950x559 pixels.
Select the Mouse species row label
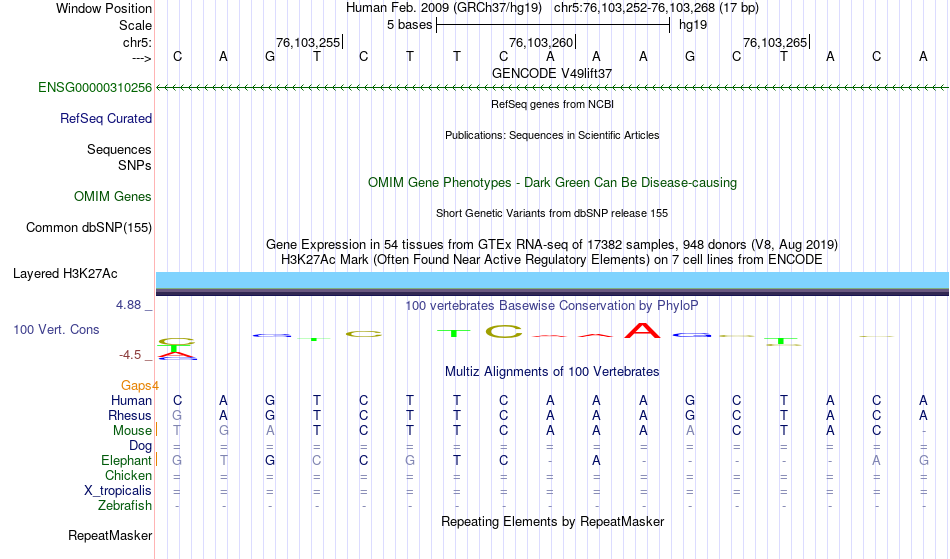[132, 431]
